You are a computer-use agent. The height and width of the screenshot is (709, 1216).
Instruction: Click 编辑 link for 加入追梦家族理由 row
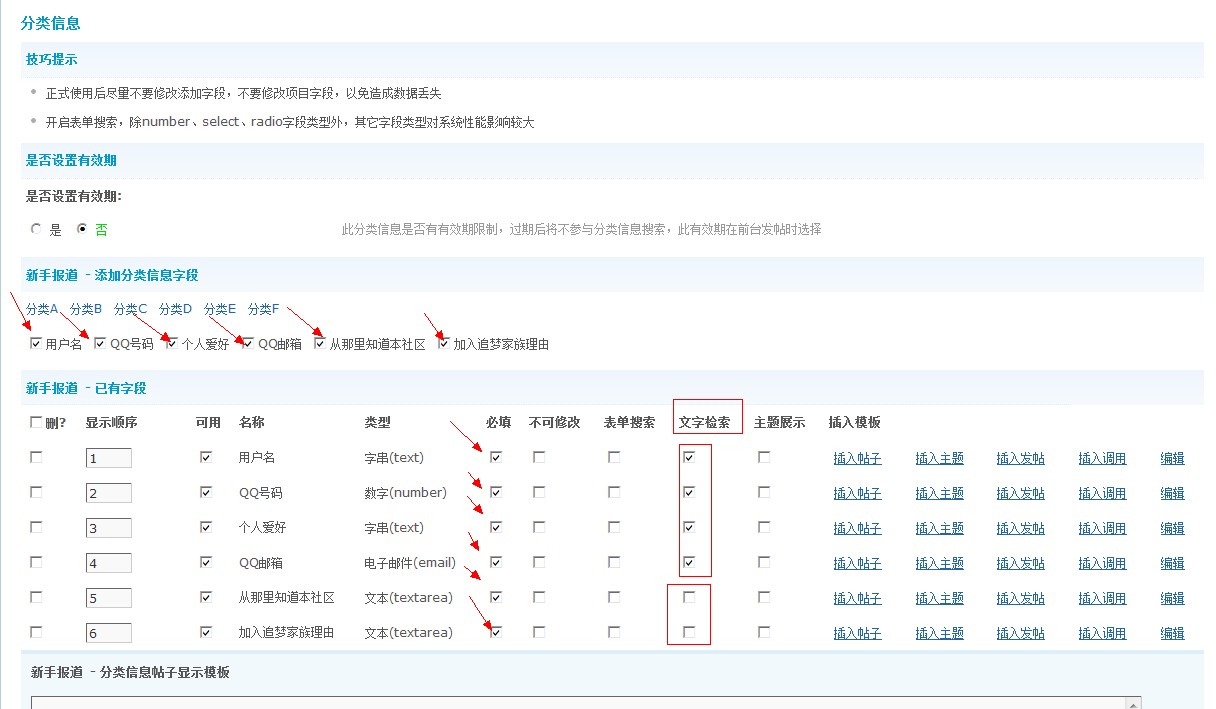coord(1172,634)
